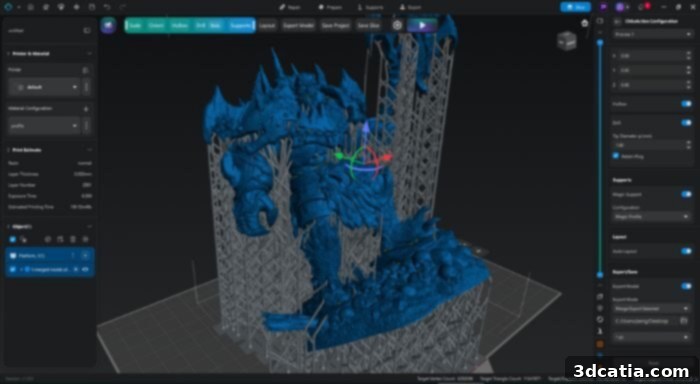
Task: Open notifications with red badge
Action: (643, 7)
